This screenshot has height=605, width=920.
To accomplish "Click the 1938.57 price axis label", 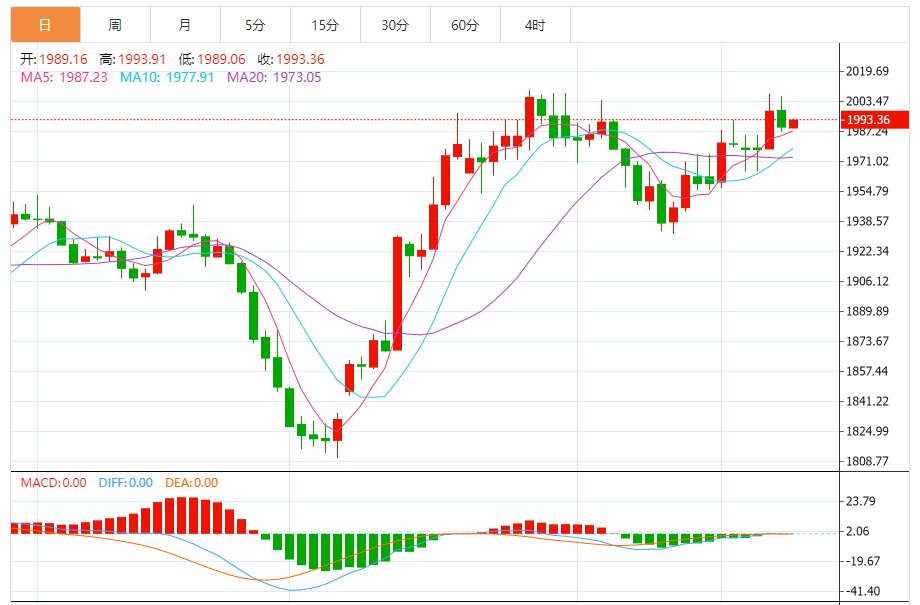I will (867, 221).
